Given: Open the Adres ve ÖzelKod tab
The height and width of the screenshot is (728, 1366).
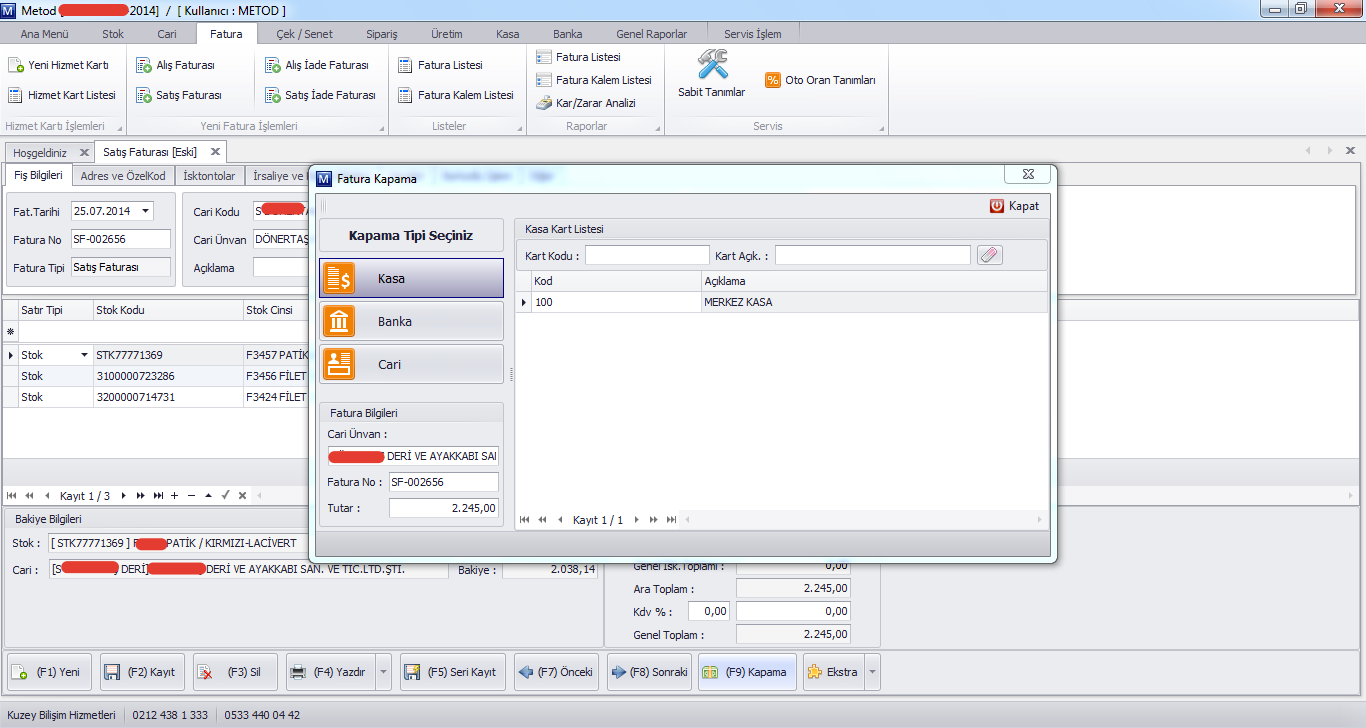Looking at the screenshot, I should (x=123, y=176).
